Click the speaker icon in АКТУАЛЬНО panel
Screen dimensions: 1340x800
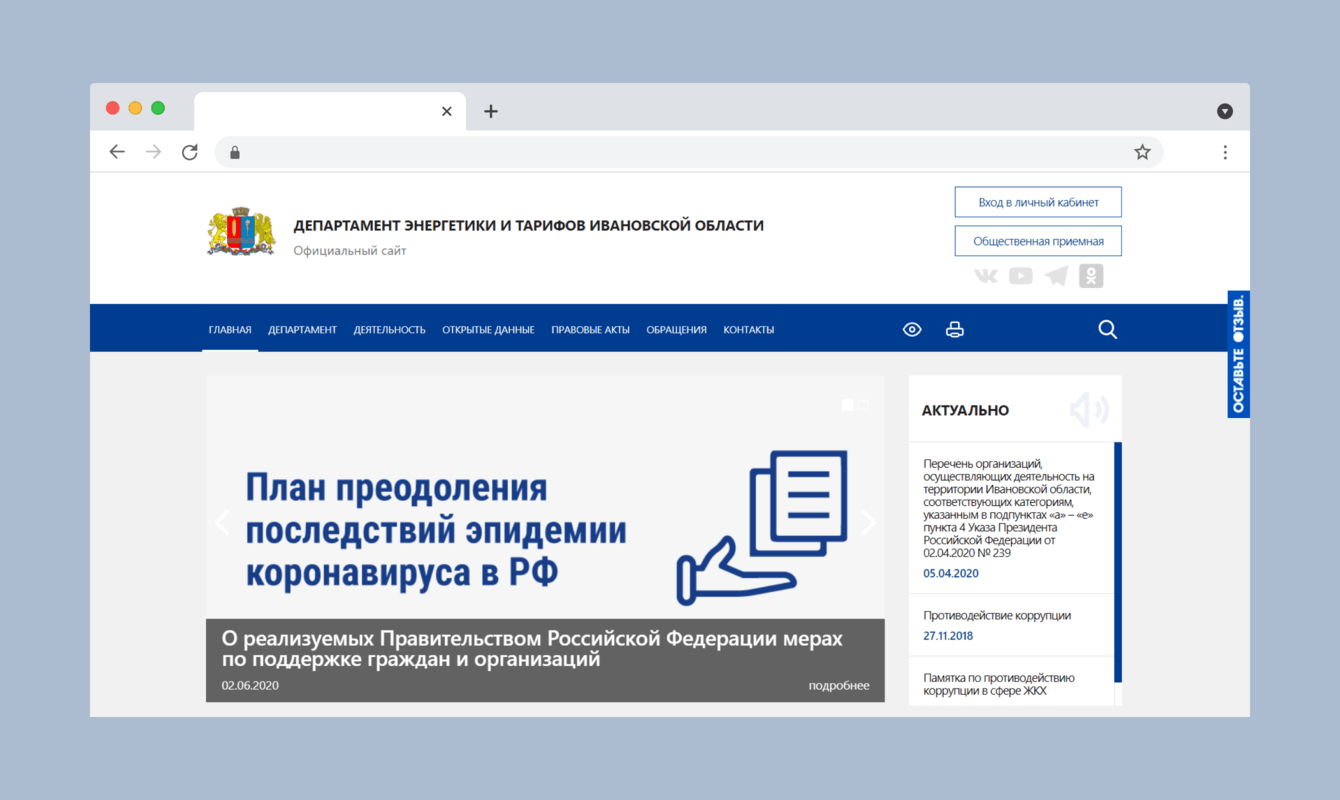[1088, 409]
